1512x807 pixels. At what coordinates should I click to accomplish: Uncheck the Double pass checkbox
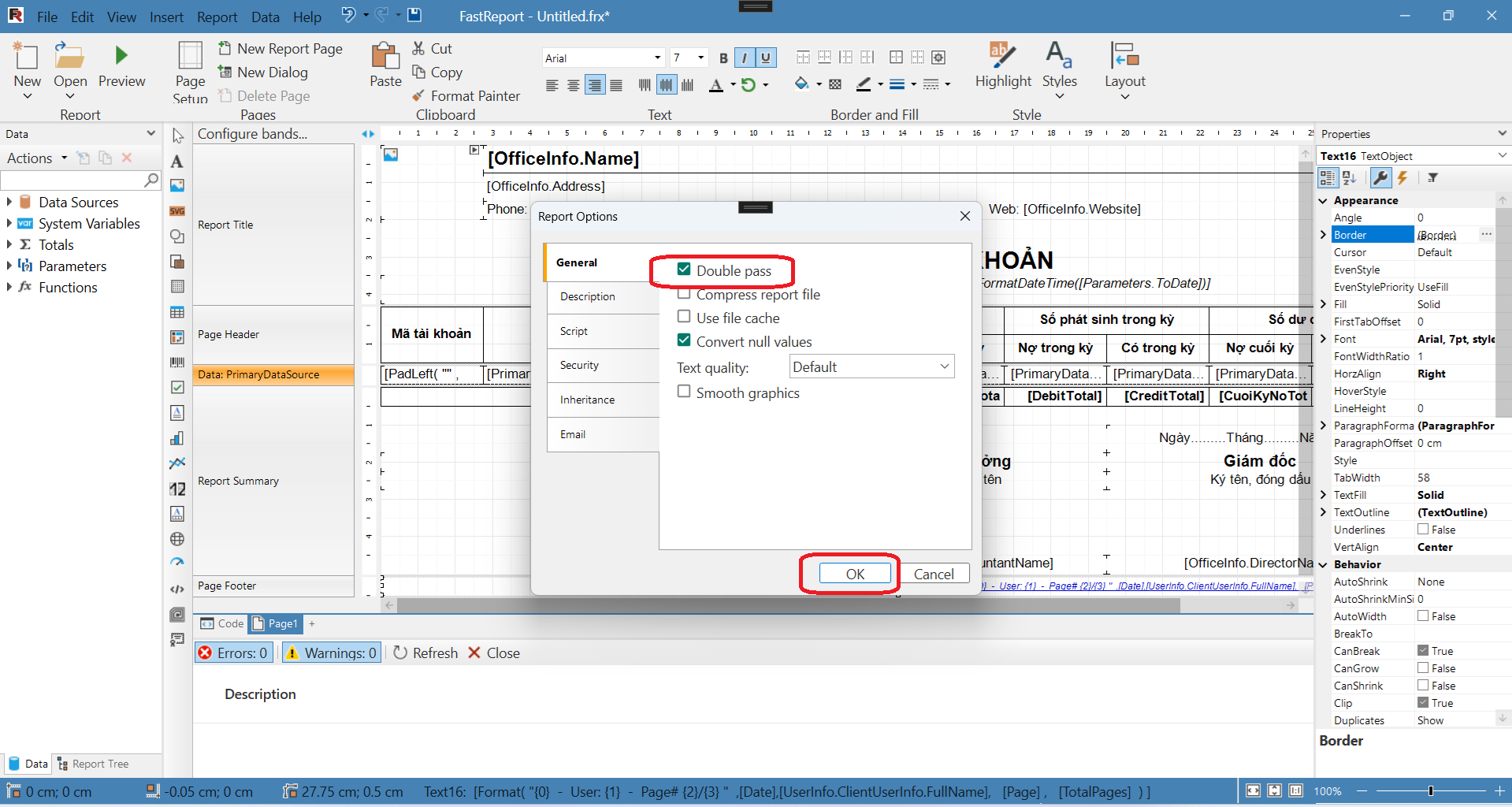tap(684, 270)
